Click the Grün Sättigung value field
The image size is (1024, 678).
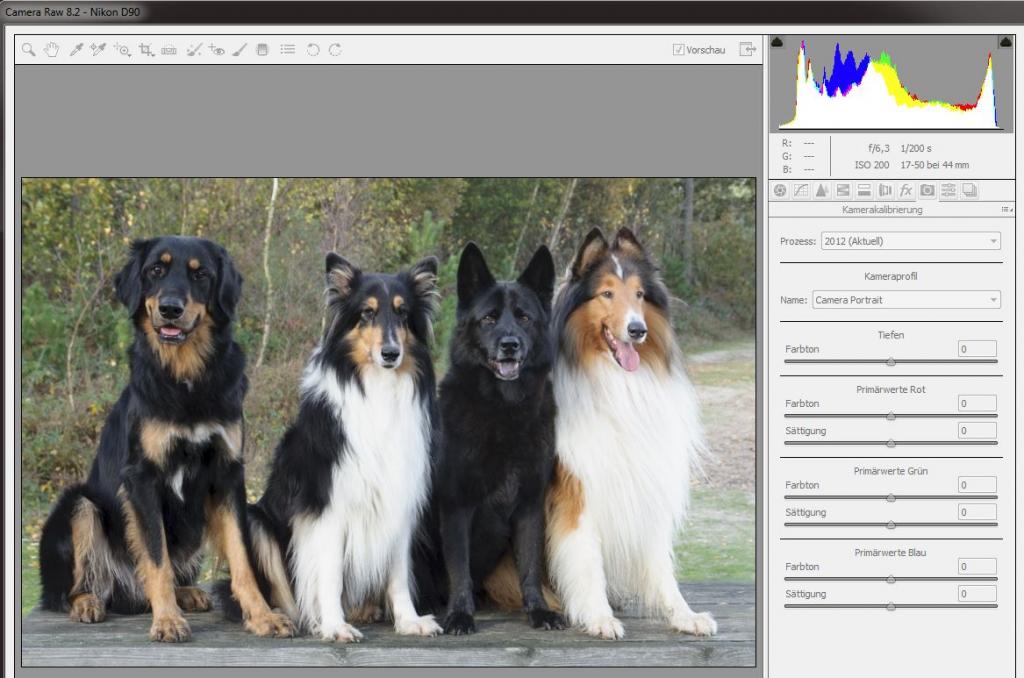pyautogui.click(x=977, y=512)
